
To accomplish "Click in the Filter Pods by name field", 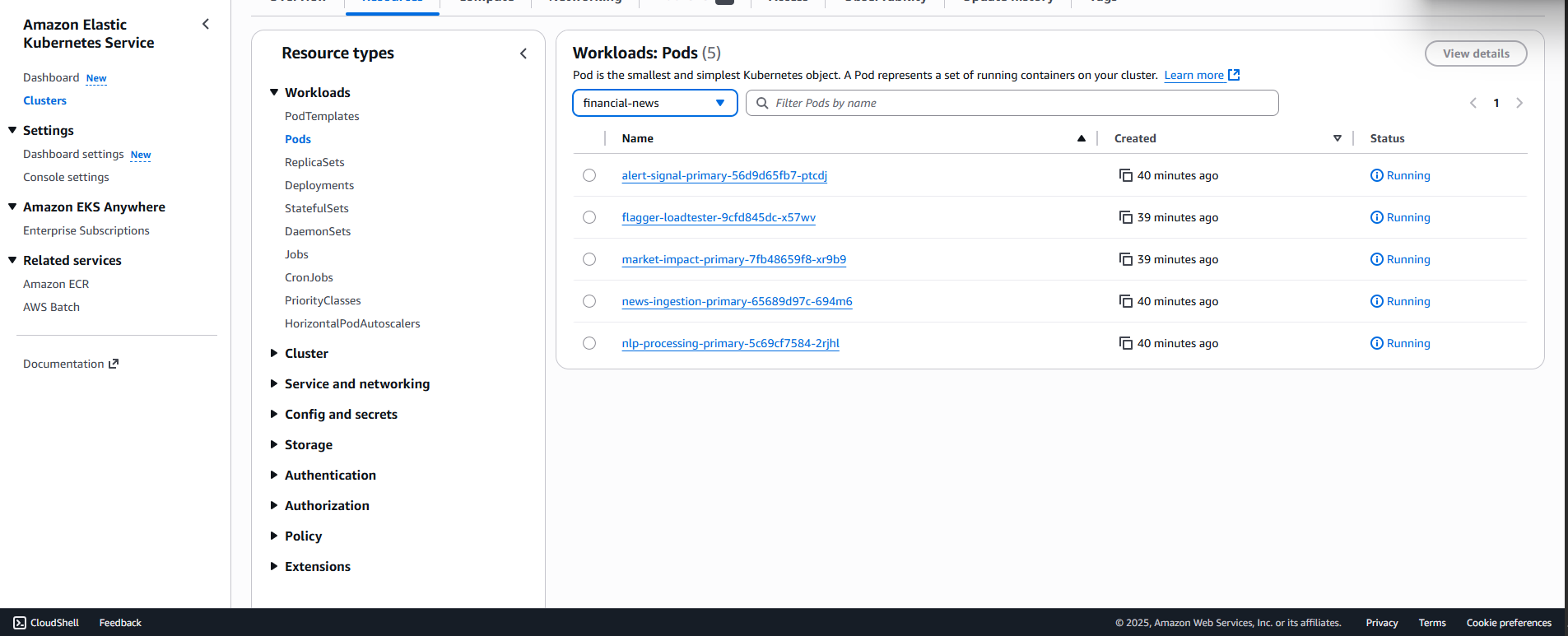I will 1012,103.
